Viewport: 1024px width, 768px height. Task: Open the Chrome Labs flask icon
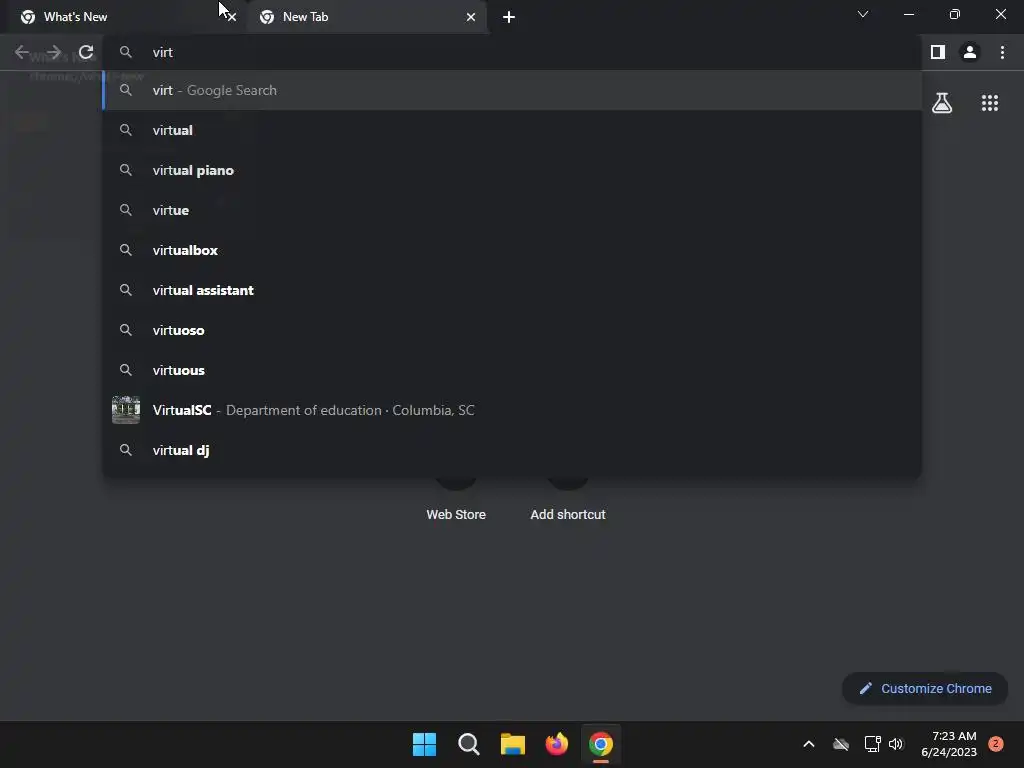pos(942,103)
